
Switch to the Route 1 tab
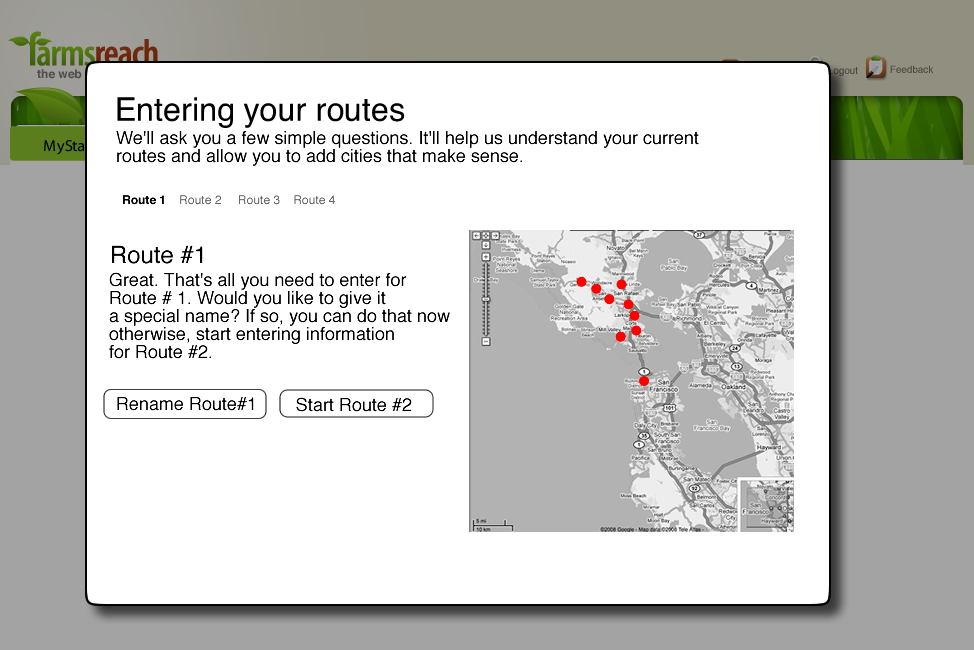tap(144, 200)
